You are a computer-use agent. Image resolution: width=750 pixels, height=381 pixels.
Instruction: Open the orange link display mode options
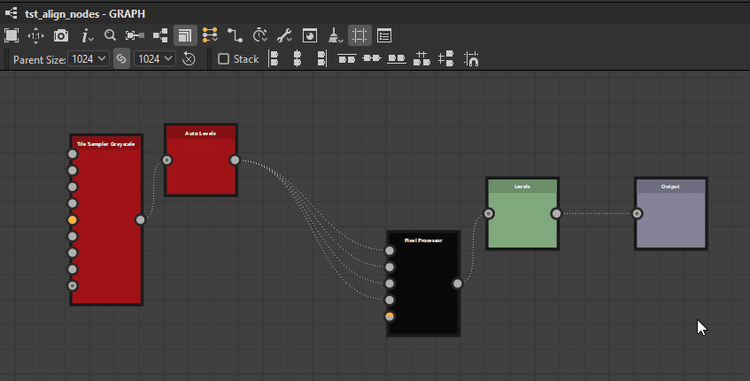[x=210, y=35]
